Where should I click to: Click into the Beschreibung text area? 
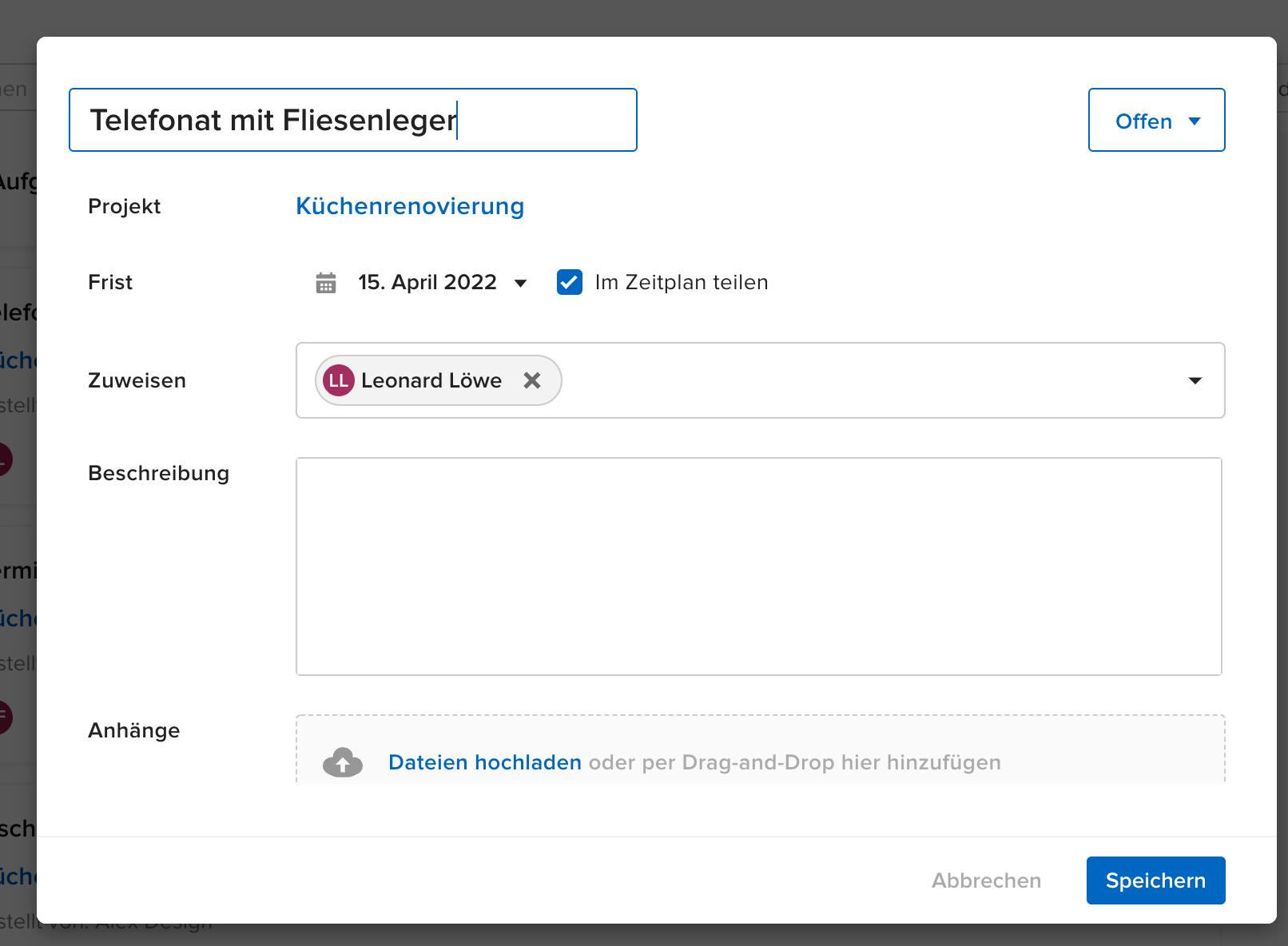click(x=759, y=566)
